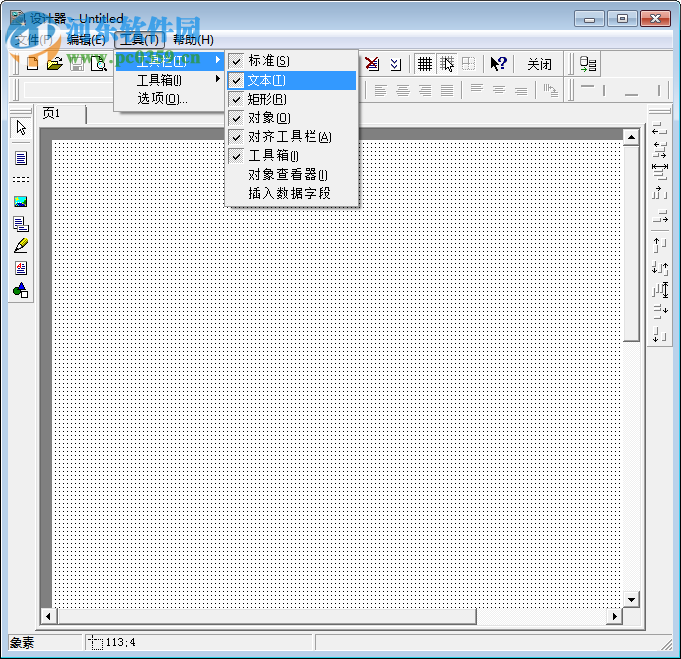Image resolution: width=681 pixels, height=659 pixels.
Task: Toggle the show grid icon
Action: point(424,64)
